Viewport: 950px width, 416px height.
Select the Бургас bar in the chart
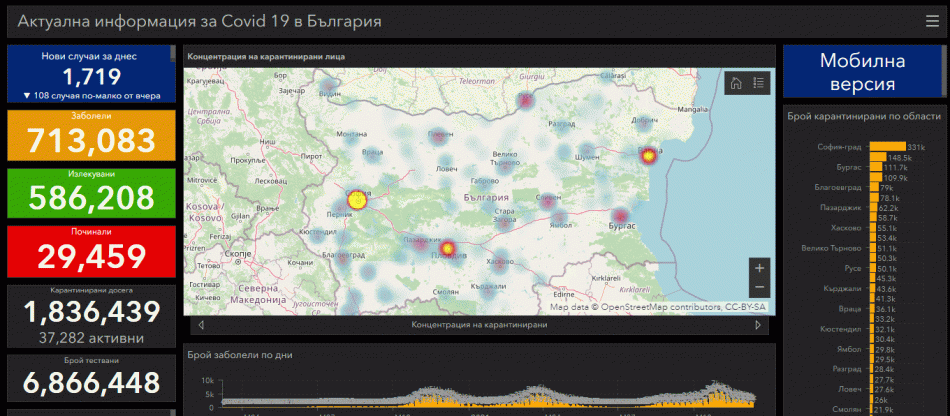point(877,167)
